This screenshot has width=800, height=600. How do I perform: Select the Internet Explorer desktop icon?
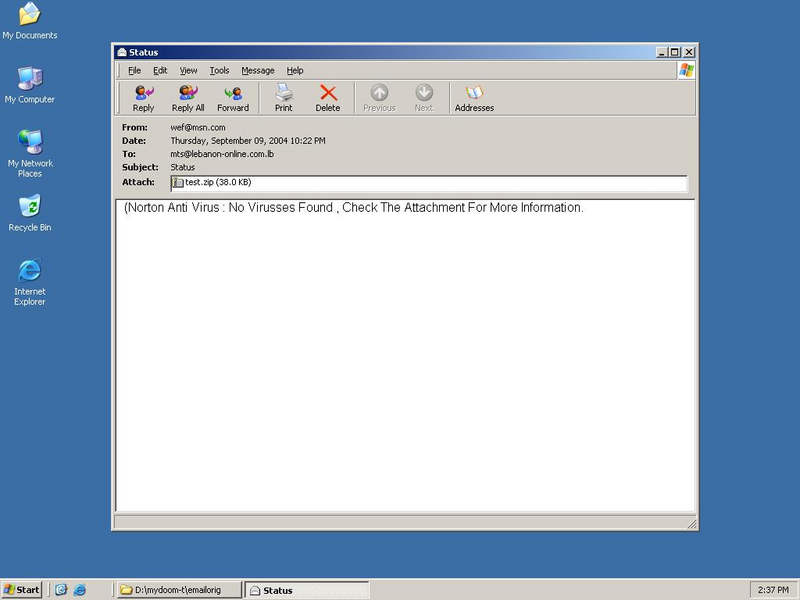click(x=30, y=282)
